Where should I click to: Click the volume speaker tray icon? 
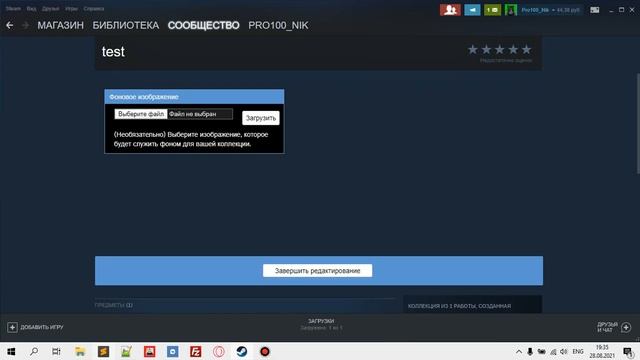click(x=564, y=351)
